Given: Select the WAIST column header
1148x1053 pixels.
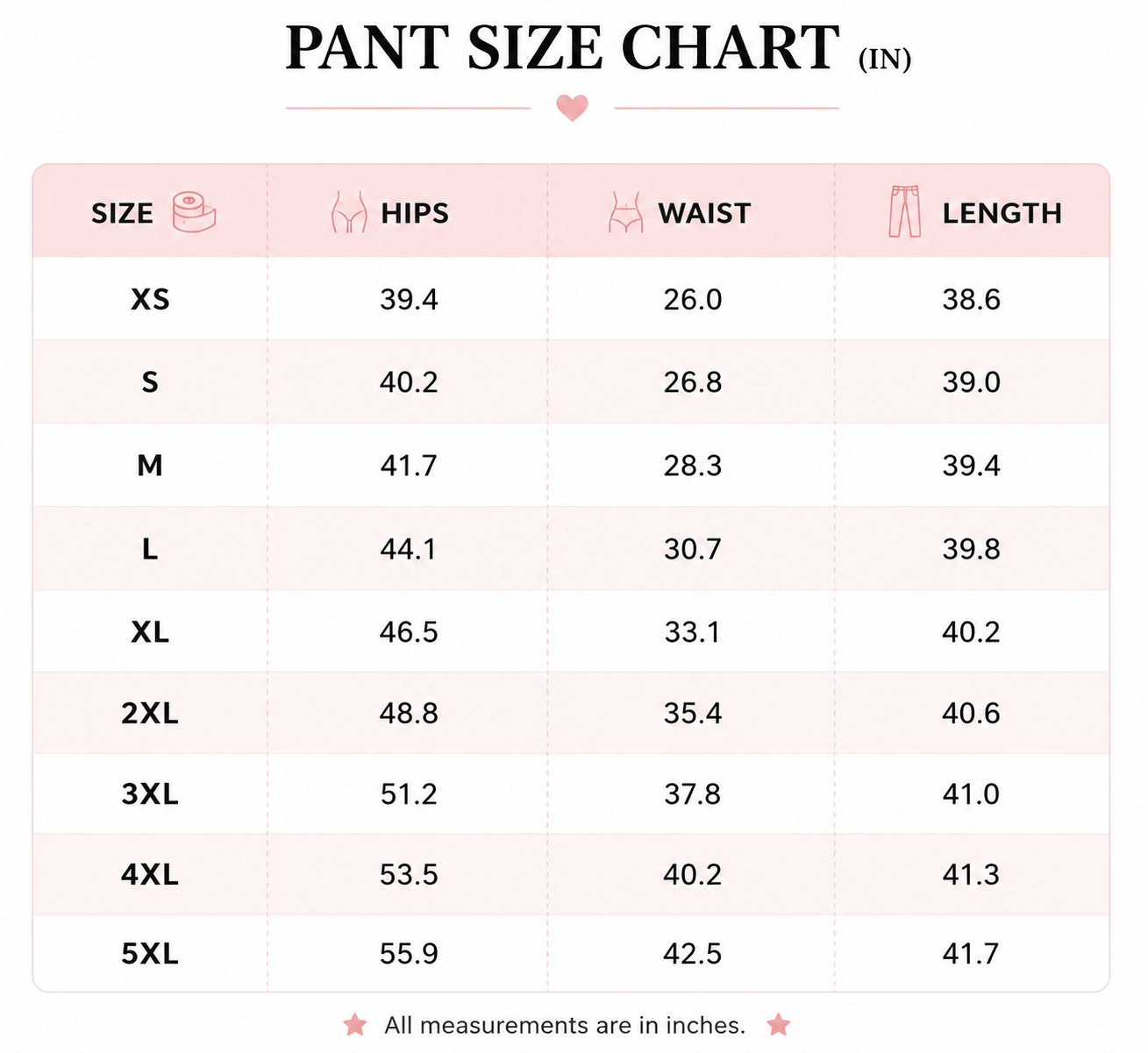Looking at the screenshot, I should (x=704, y=213).
